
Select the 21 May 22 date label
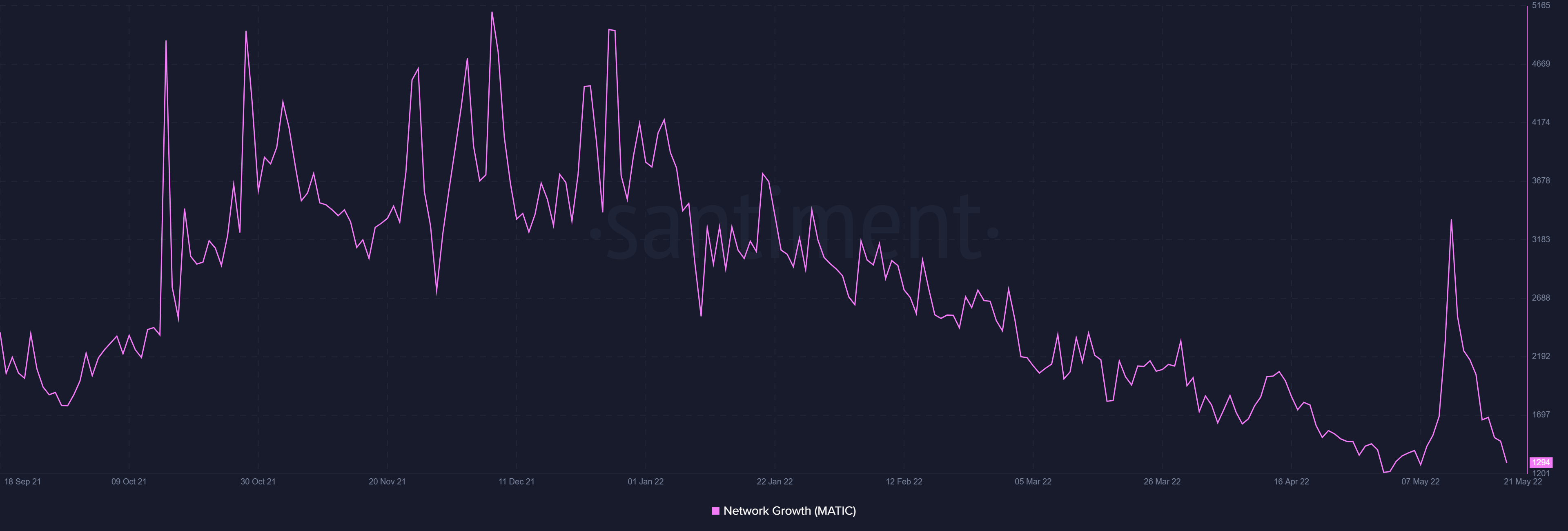click(x=1522, y=482)
